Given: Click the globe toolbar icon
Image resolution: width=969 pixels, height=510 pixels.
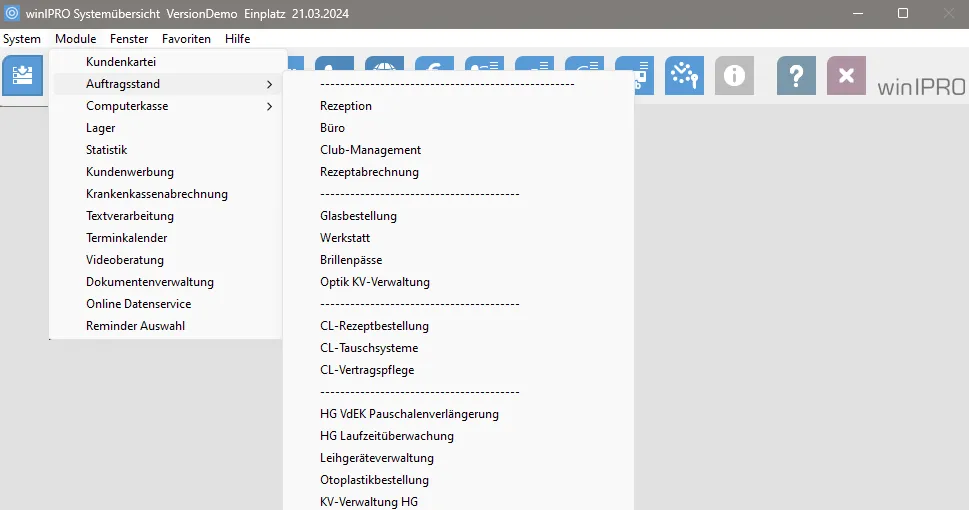Looking at the screenshot, I should pyautogui.click(x=384, y=64).
